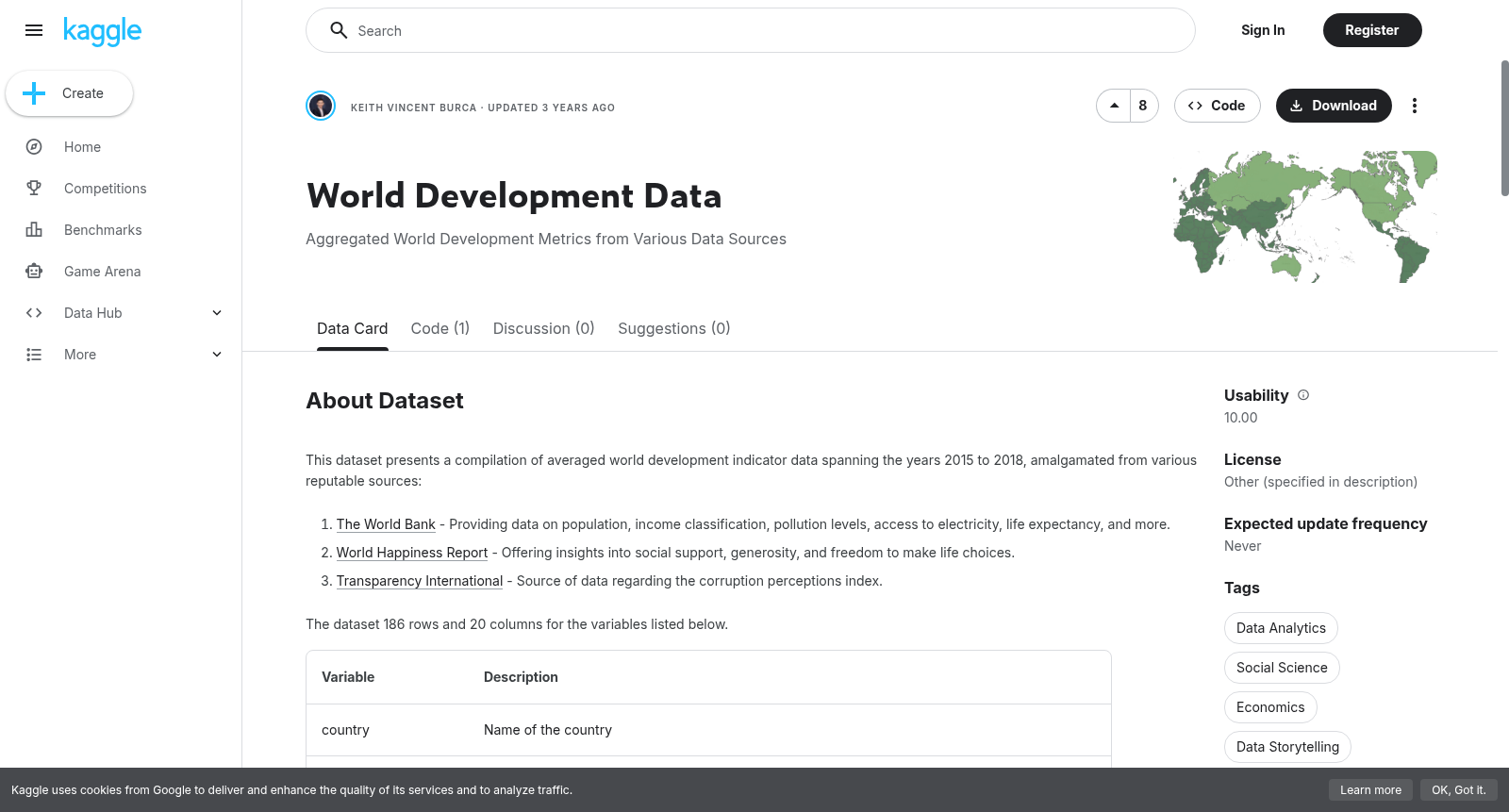
Task: Open Keith Vincent Burca's avatar
Action: tap(321, 106)
